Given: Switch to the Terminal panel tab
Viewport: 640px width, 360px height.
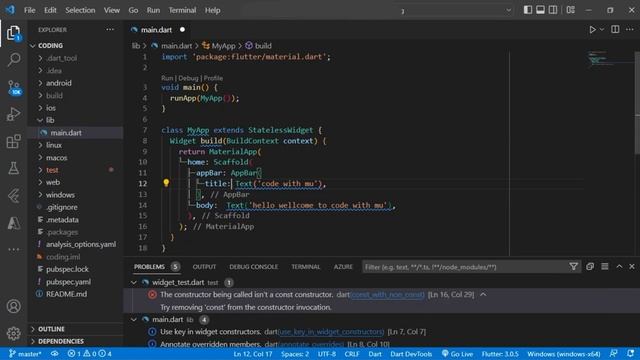Looking at the screenshot, I should click(x=306, y=267).
